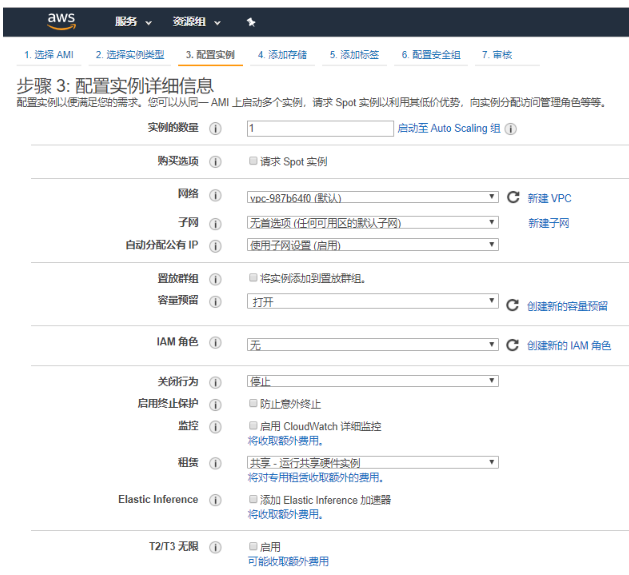
Task: Show info icon for 购买选项
Action: pos(215,162)
